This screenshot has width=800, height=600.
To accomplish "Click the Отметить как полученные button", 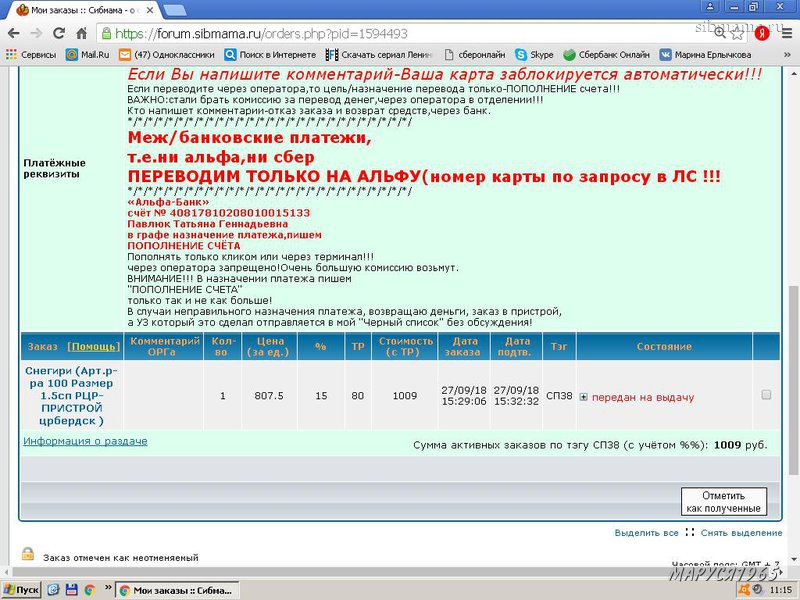I will [x=723, y=502].
